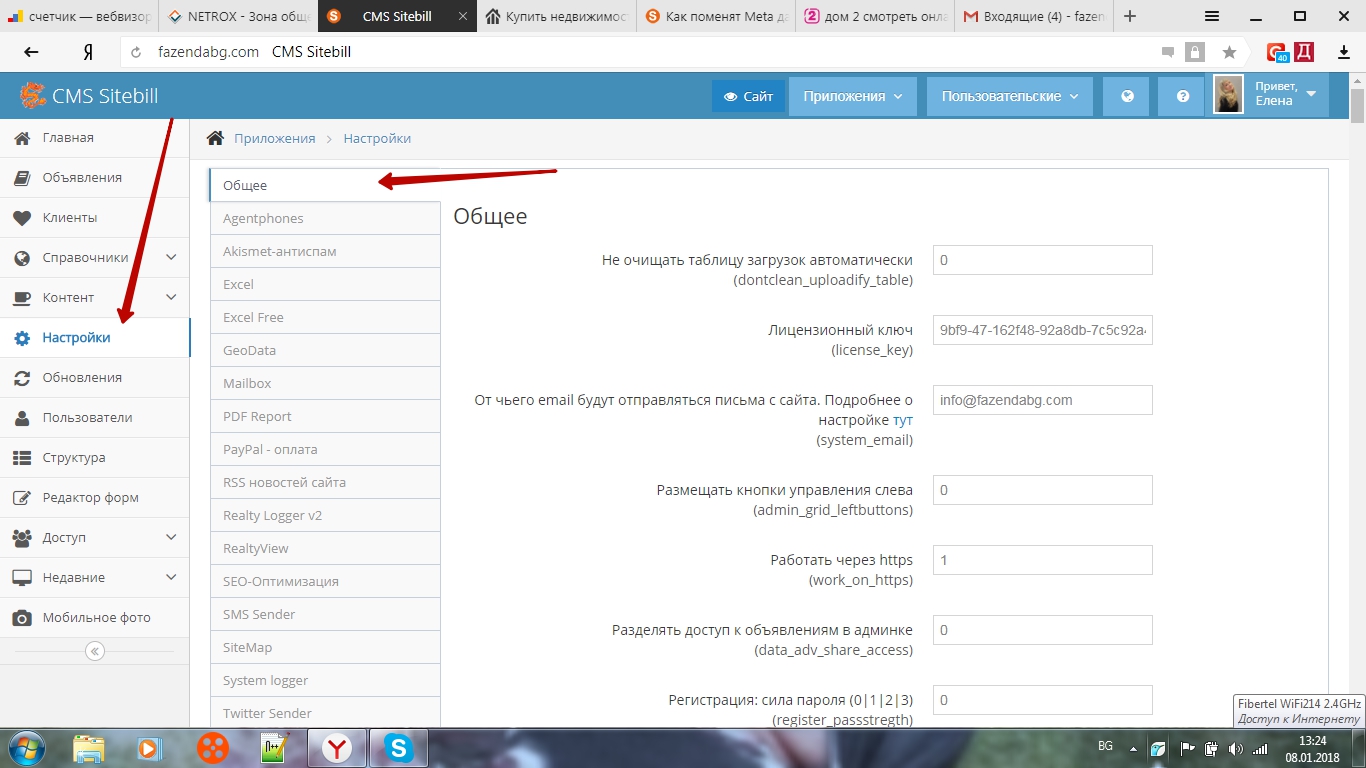This screenshot has height=768, width=1366.
Task: Expand the Доступ sidebar chevron
Action: point(171,537)
